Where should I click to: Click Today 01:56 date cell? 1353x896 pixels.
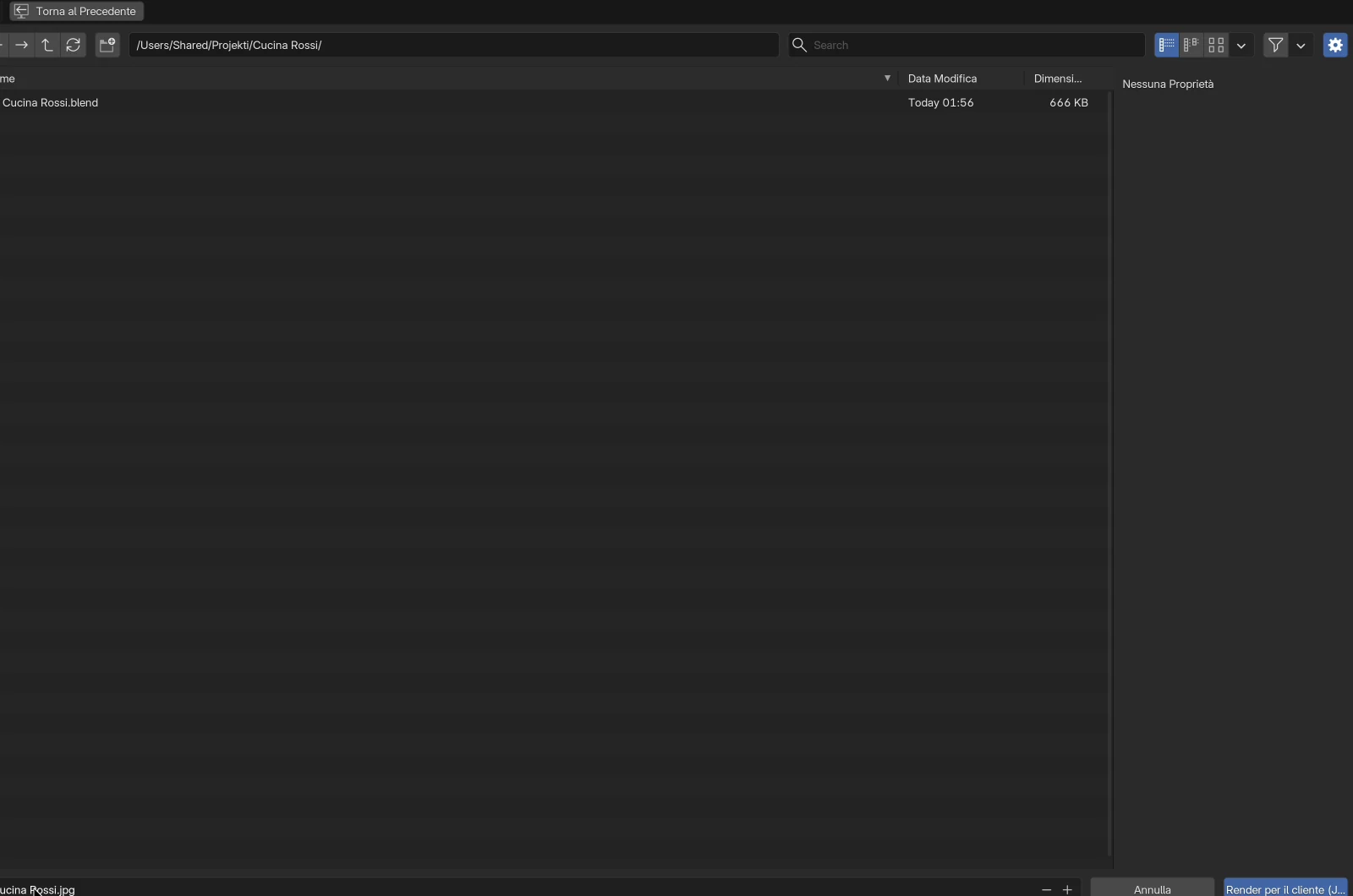tap(941, 102)
